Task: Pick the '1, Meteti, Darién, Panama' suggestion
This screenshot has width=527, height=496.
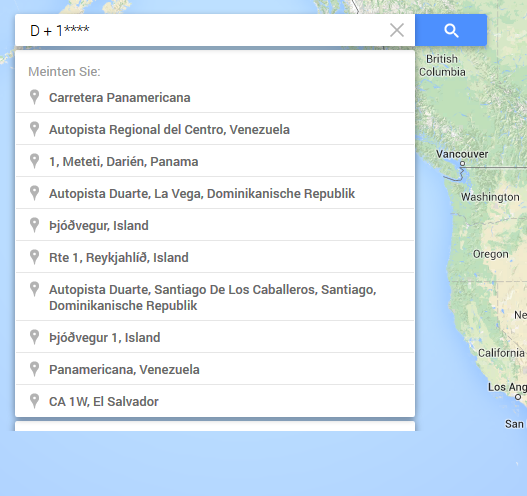Action: pos(215,161)
